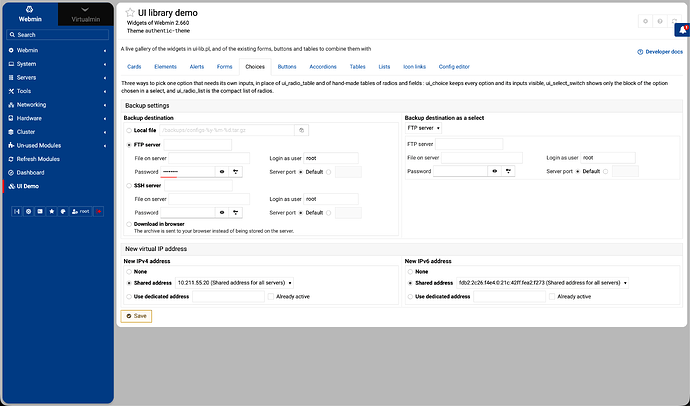690x406 pixels.
Task: Open UI Demo sidebar entry
Action: (x=28, y=186)
